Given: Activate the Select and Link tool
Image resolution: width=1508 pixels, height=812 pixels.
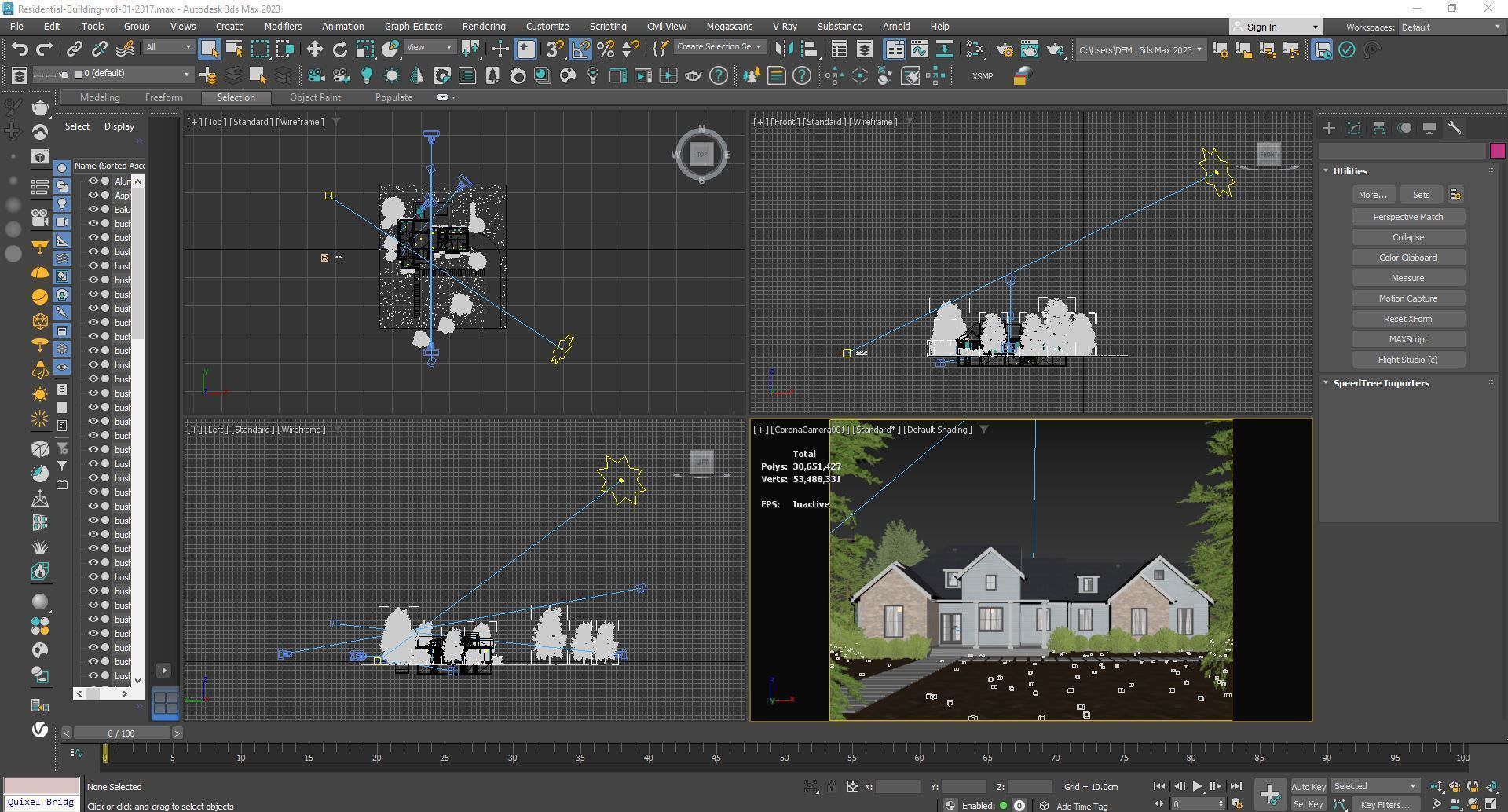Looking at the screenshot, I should click(74, 49).
